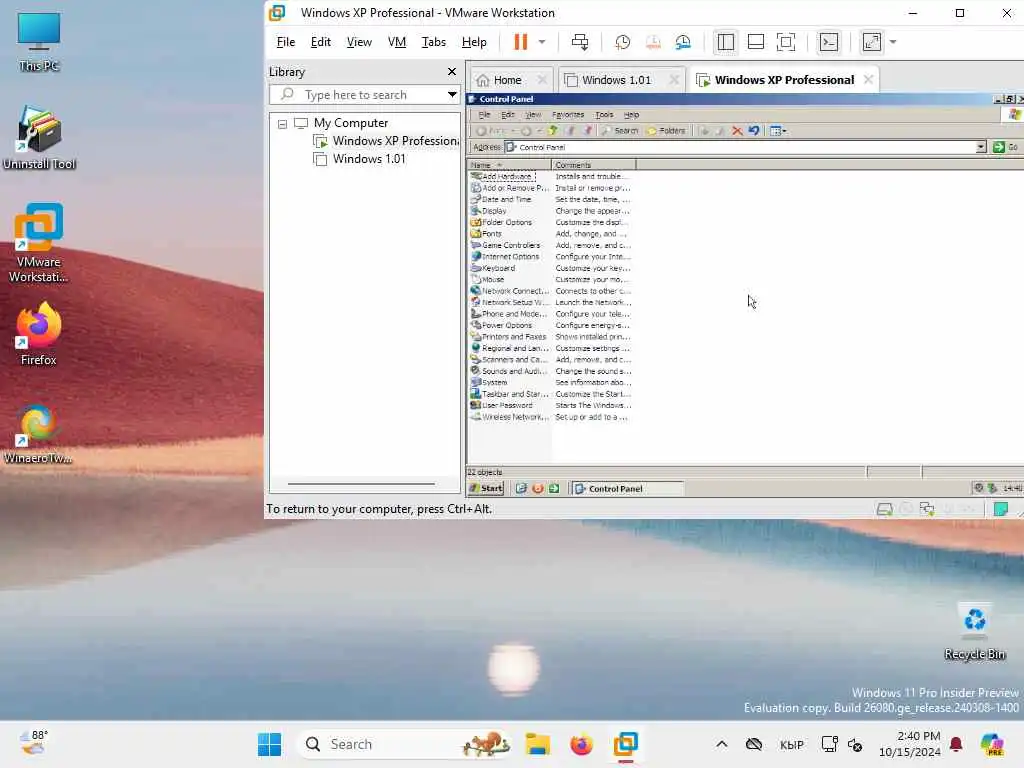Select Printers and Faxes item
The height and width of the screenshot is (768, 1024).
click(508, 337)
